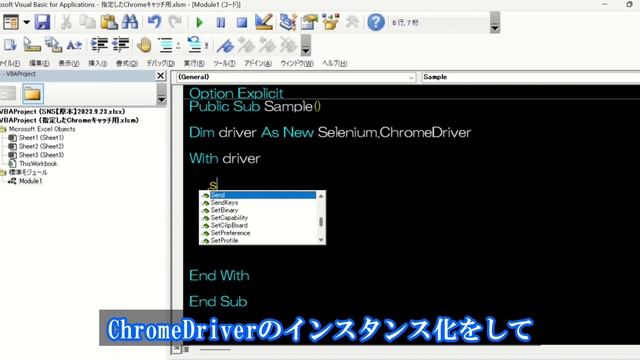Screen dimensions: 640x360
Task: Select the Microsoft Excel Objects folder
Action: point(42,129)
